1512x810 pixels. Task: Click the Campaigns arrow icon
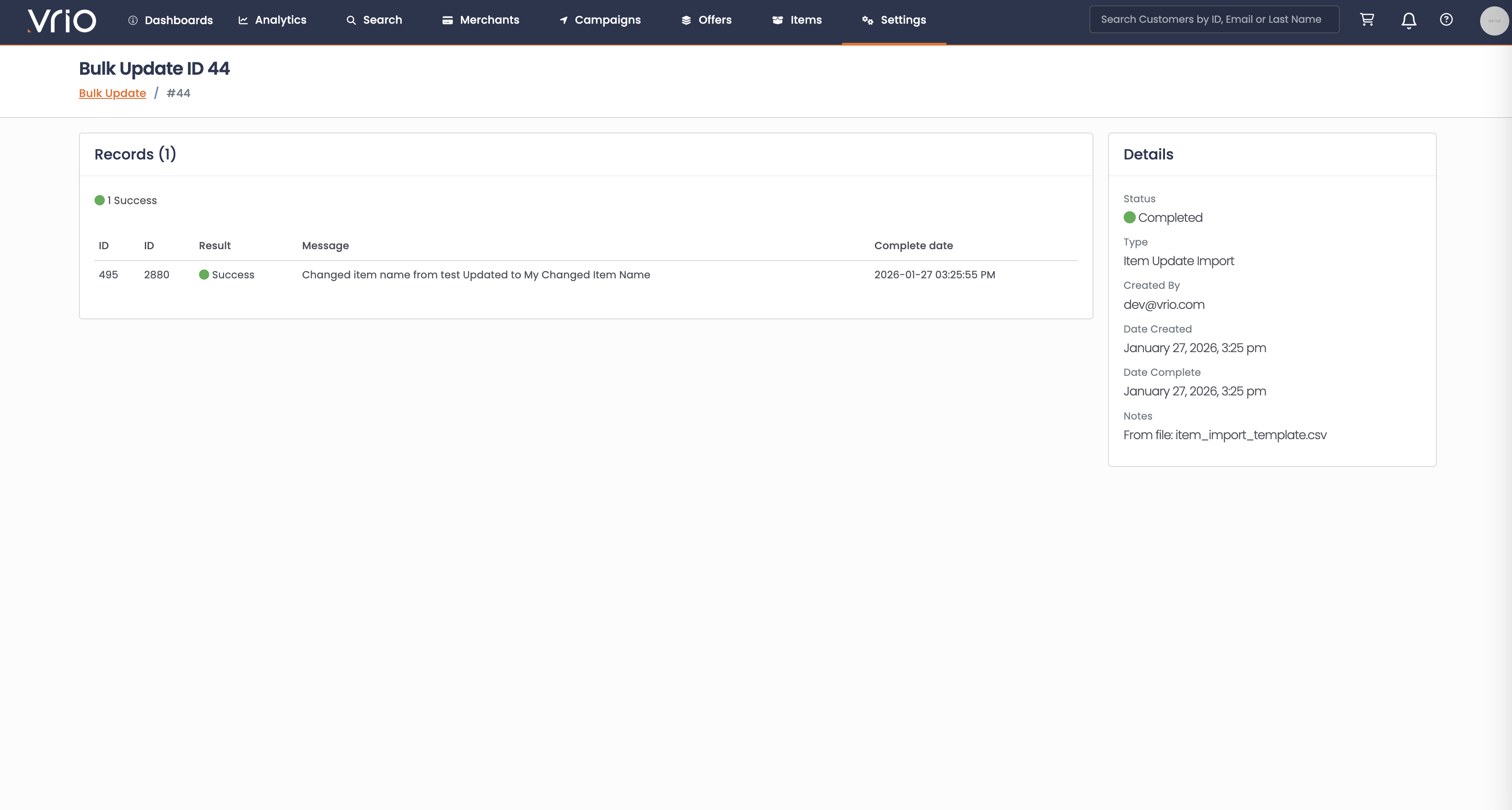tap(563, 21)
